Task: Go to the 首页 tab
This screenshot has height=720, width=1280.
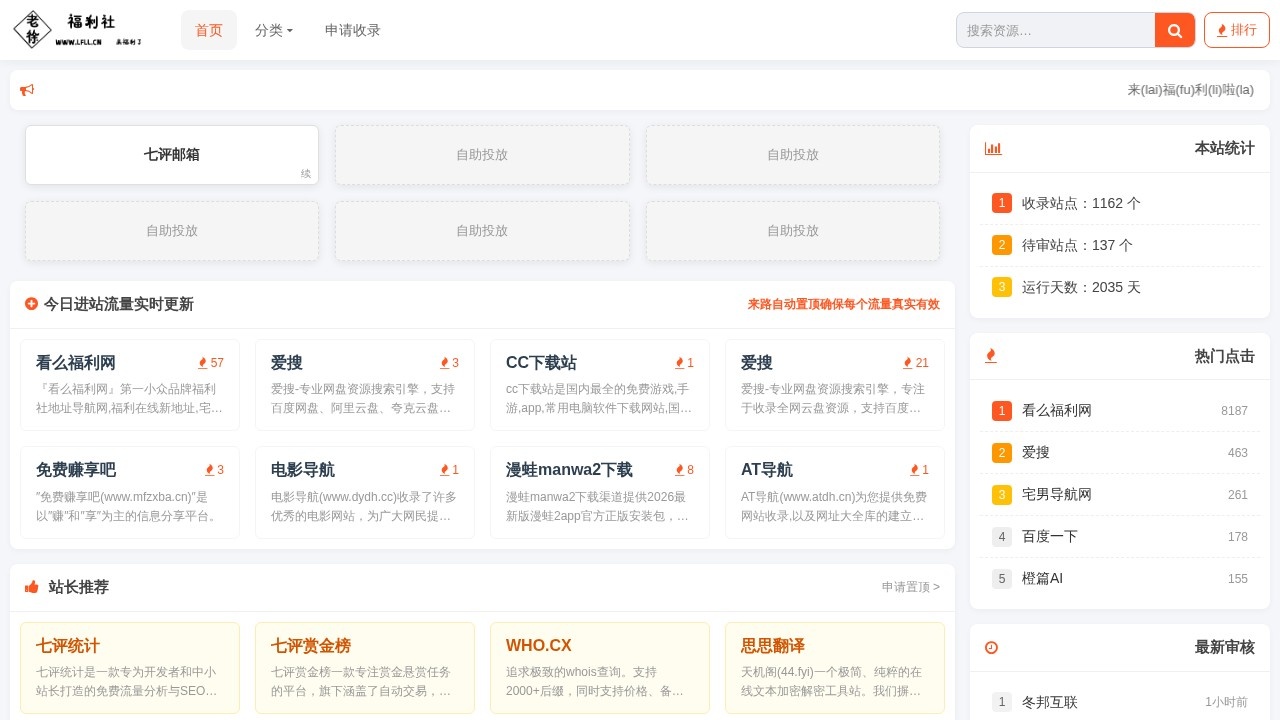Action: (x=209, y=30)
